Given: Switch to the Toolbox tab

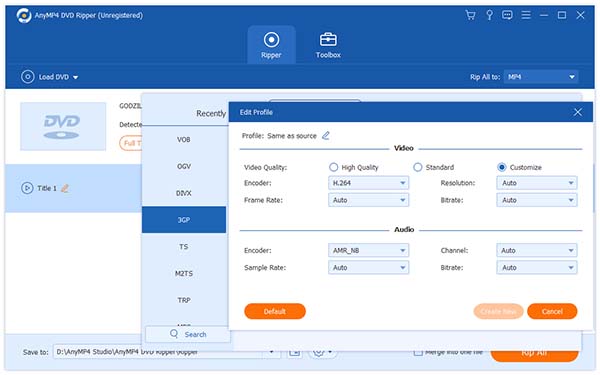Looking at the screenshot, I should pyautogui.click(x=328, y=45).
